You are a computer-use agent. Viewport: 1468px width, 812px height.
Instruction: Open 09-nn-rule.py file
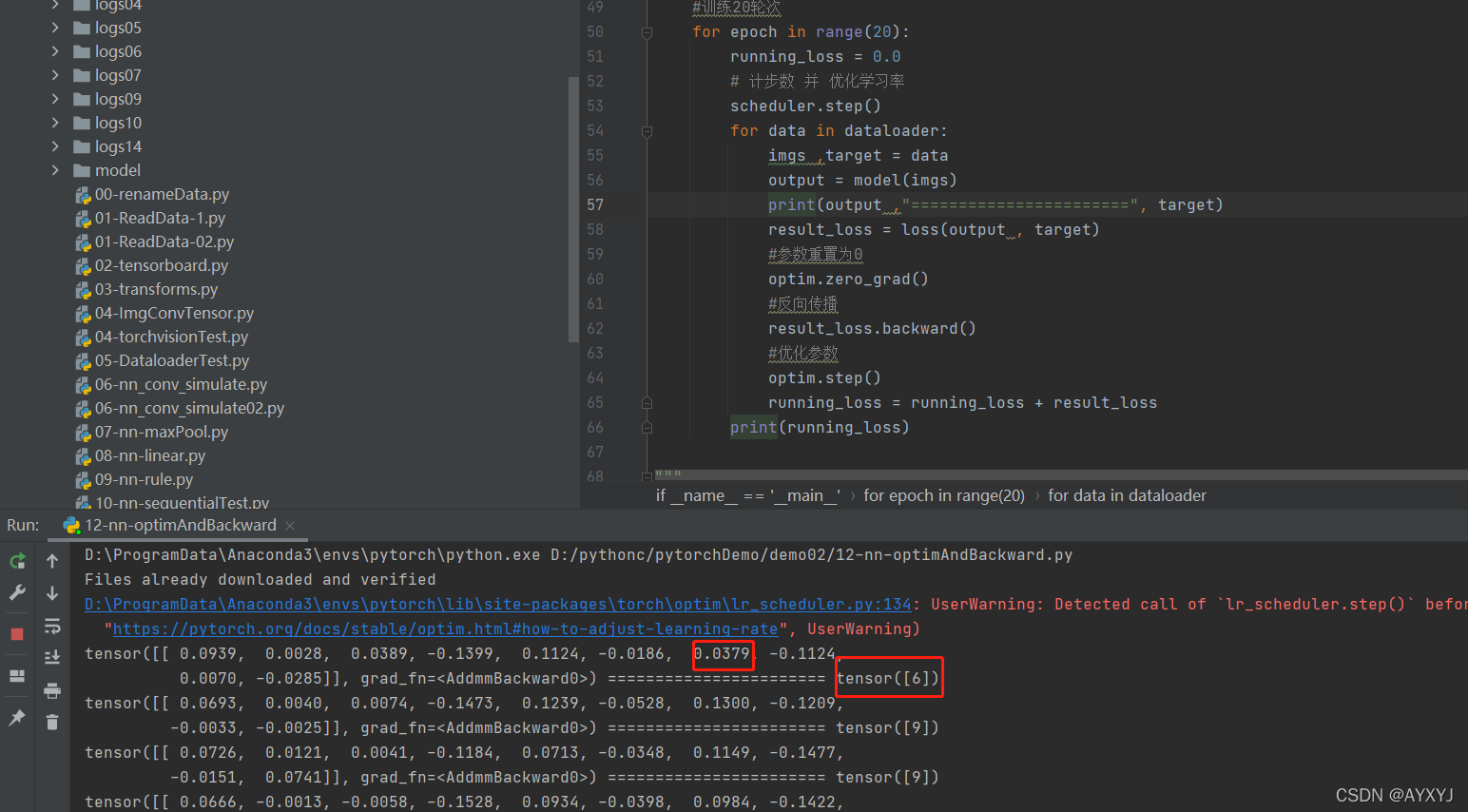pos(144,479)
